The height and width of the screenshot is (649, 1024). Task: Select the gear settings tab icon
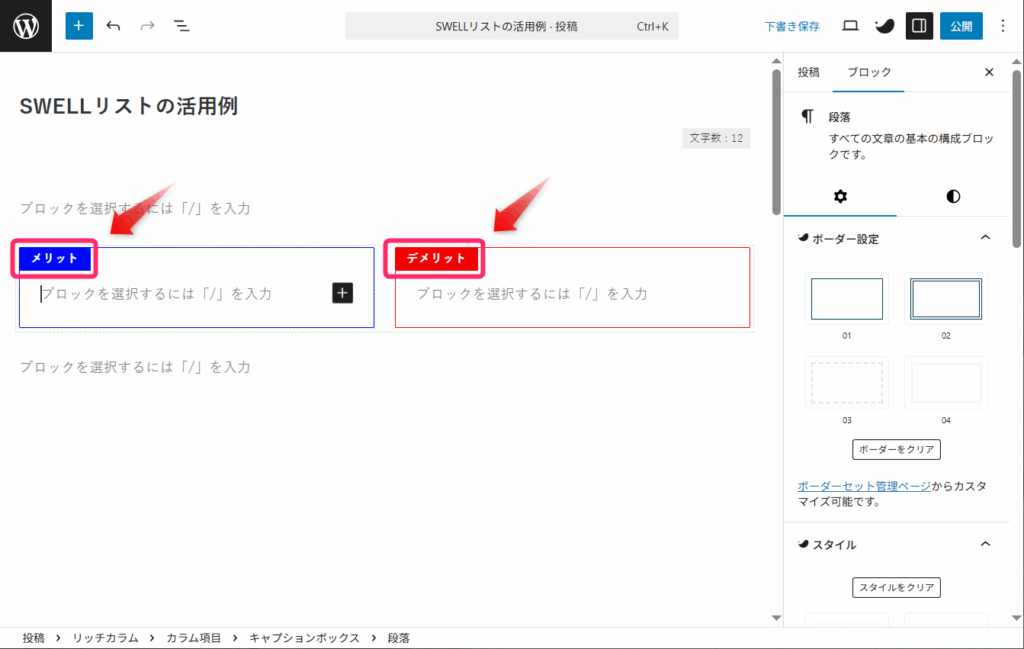click(x=840, y=197)
